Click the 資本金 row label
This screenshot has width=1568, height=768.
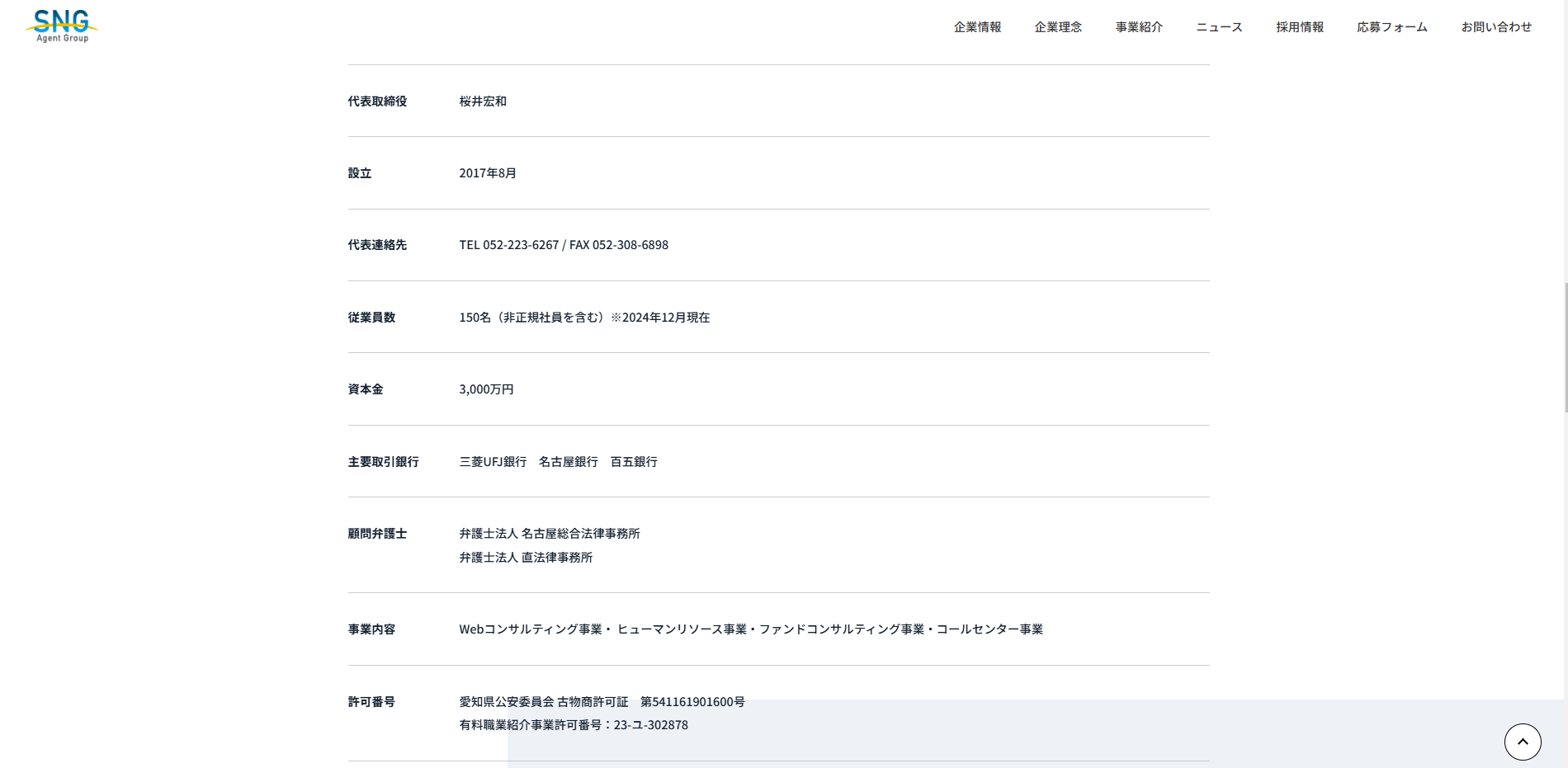(366, 389)
